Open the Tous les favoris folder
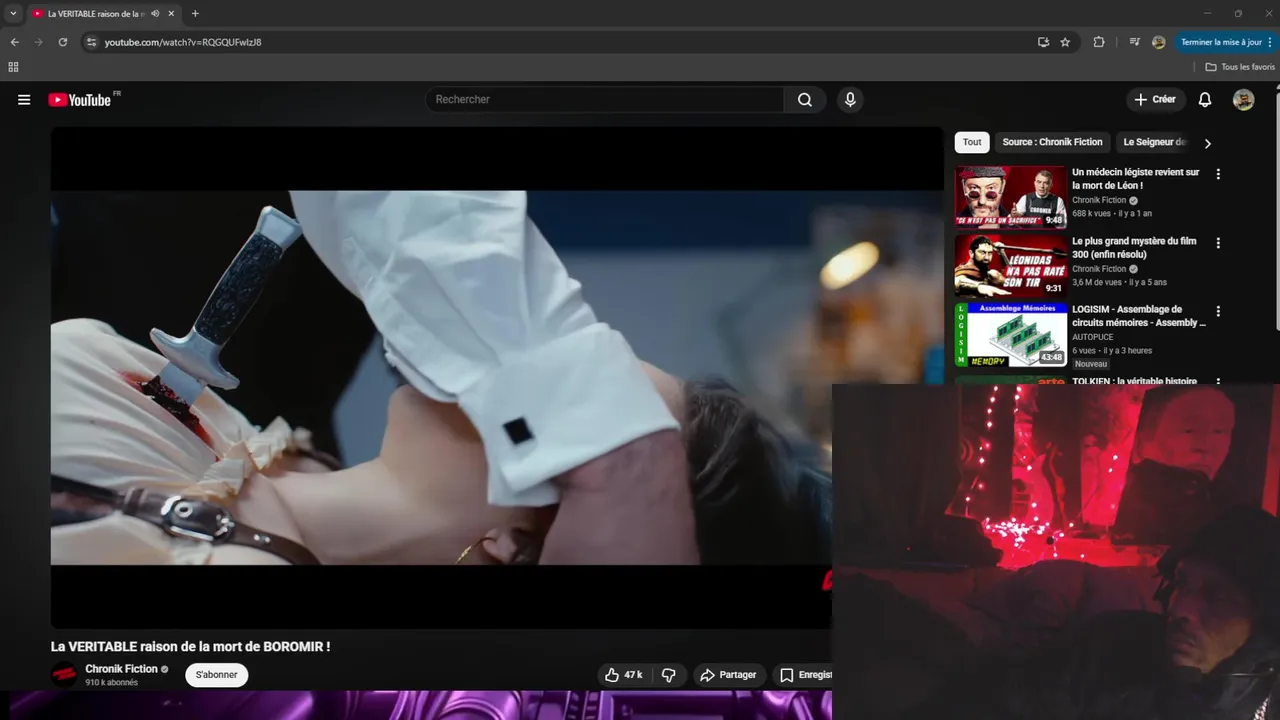This screenshot has width=1280, height=720. pyautogui.click(x=1240, y=67)
